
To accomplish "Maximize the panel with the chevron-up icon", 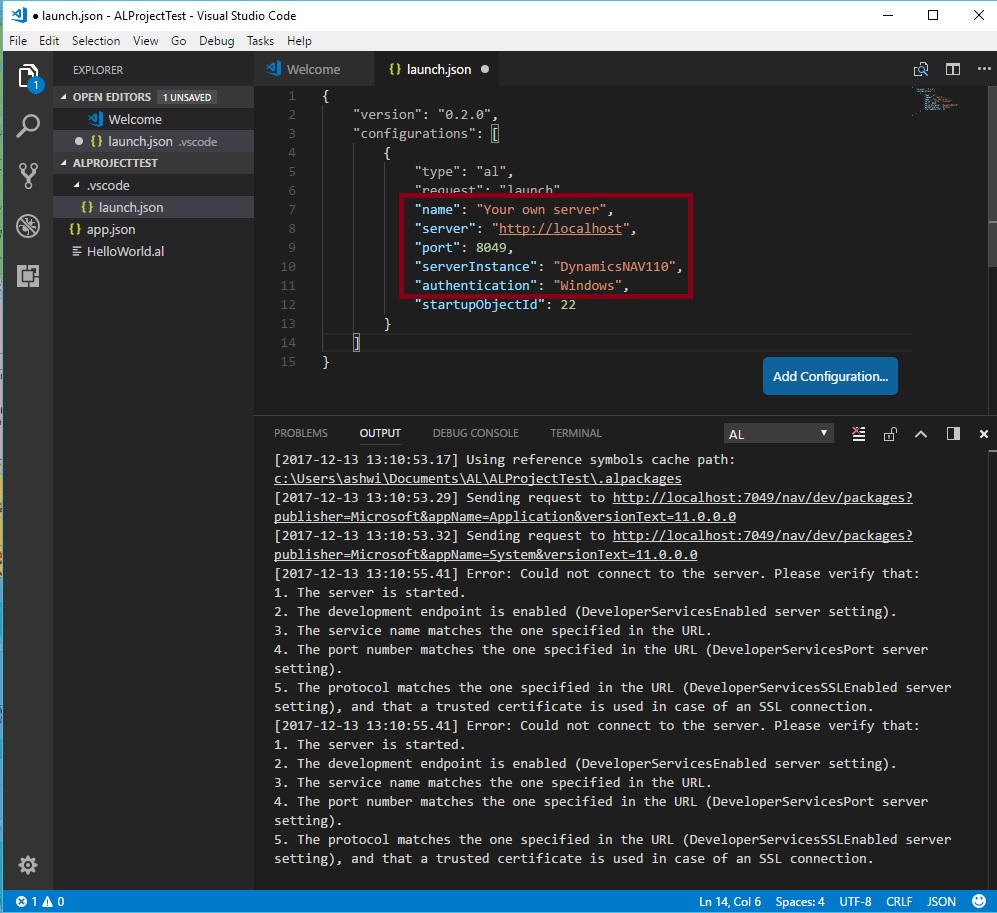I will 921,434.
